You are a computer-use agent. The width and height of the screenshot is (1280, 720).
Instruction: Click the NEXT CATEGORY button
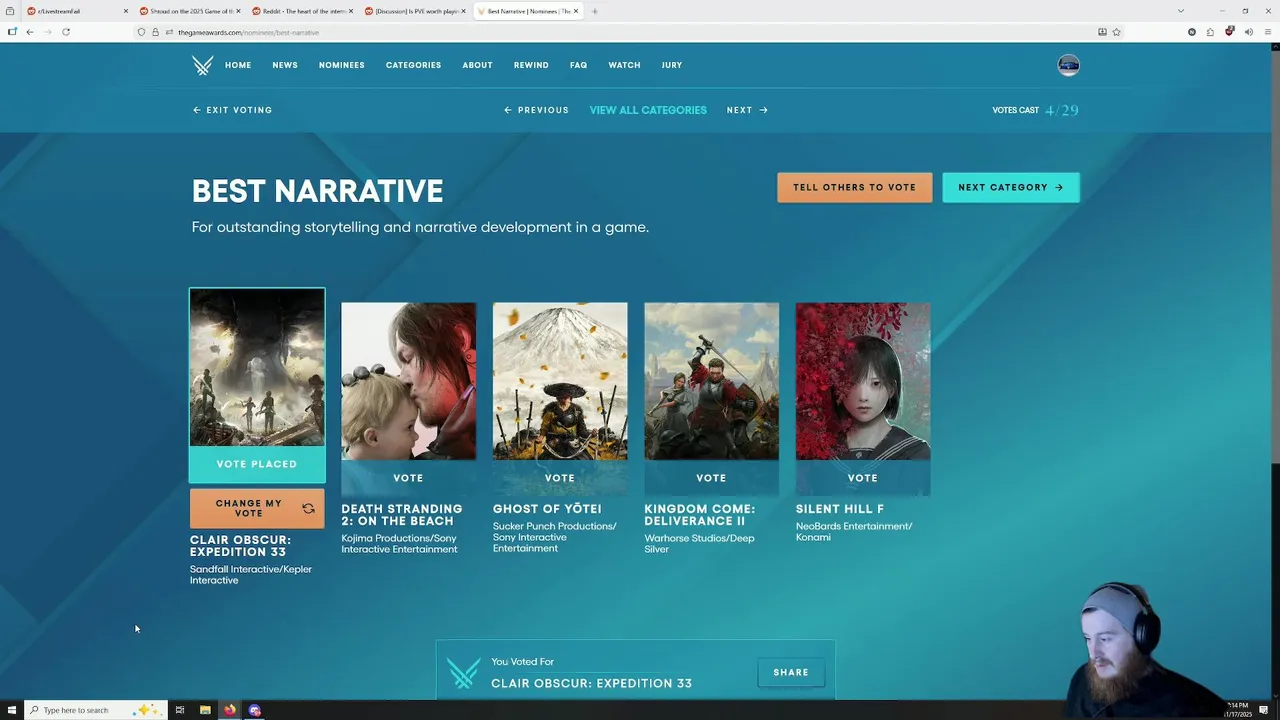pyautogui.click(x=1011, y=187)
